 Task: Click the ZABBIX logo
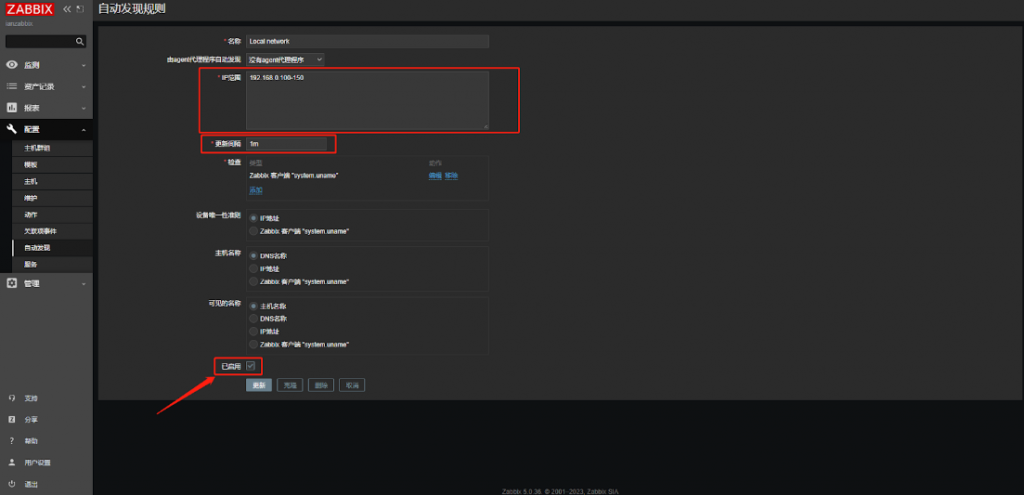(30, 8)
